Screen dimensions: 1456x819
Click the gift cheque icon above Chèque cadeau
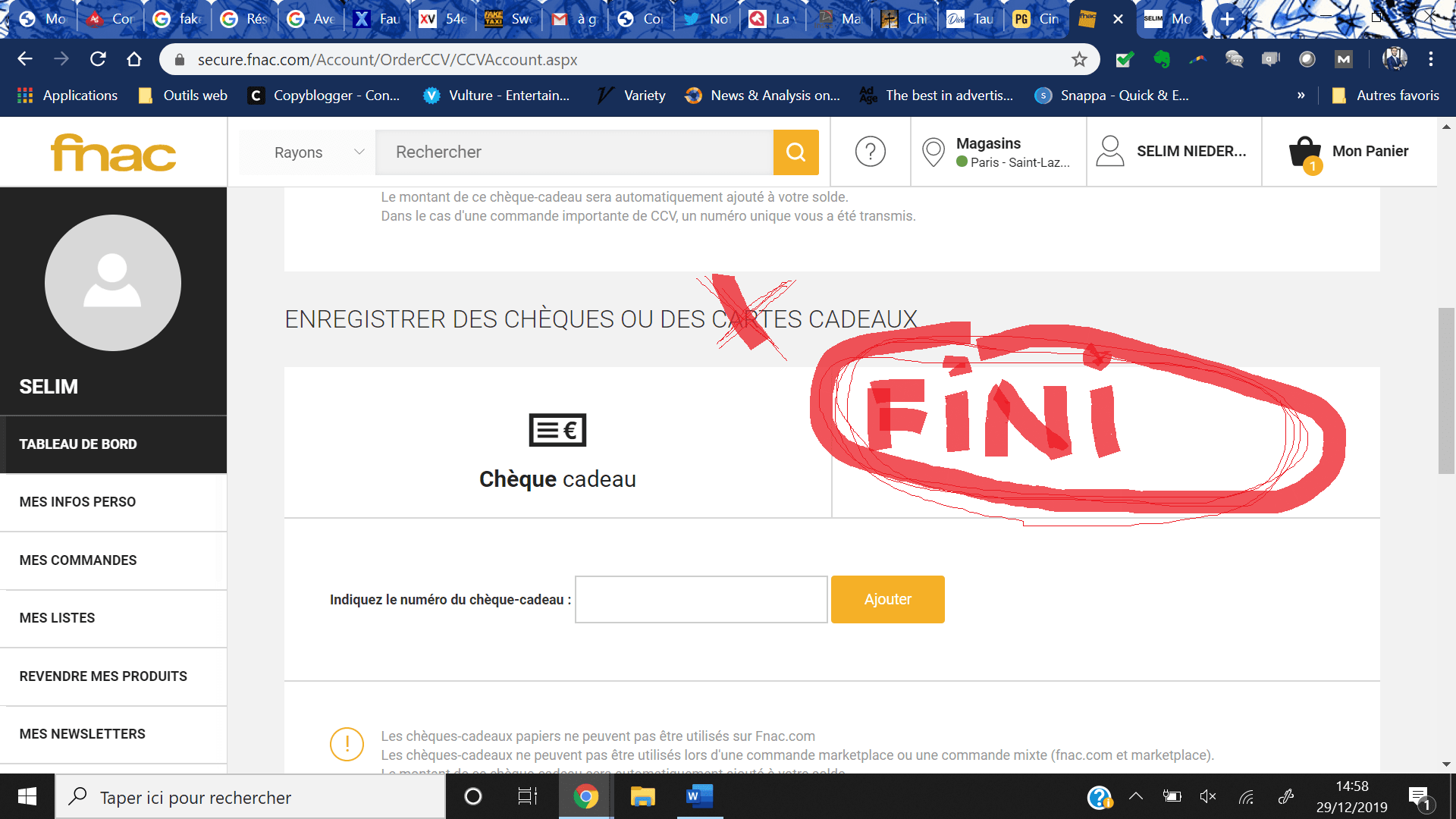556,429
